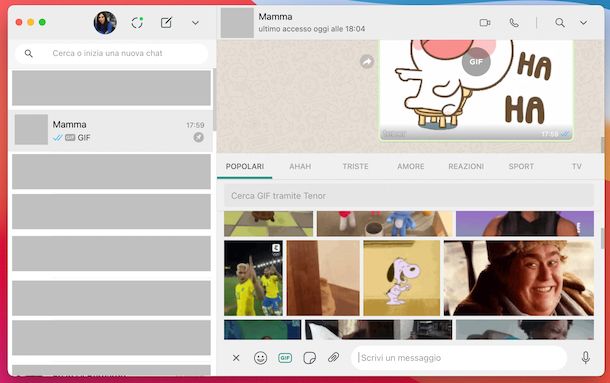Viewport: 610px width, 383px height.
Task: Choose the purple background woman GIF
Action: coord(525,224)
